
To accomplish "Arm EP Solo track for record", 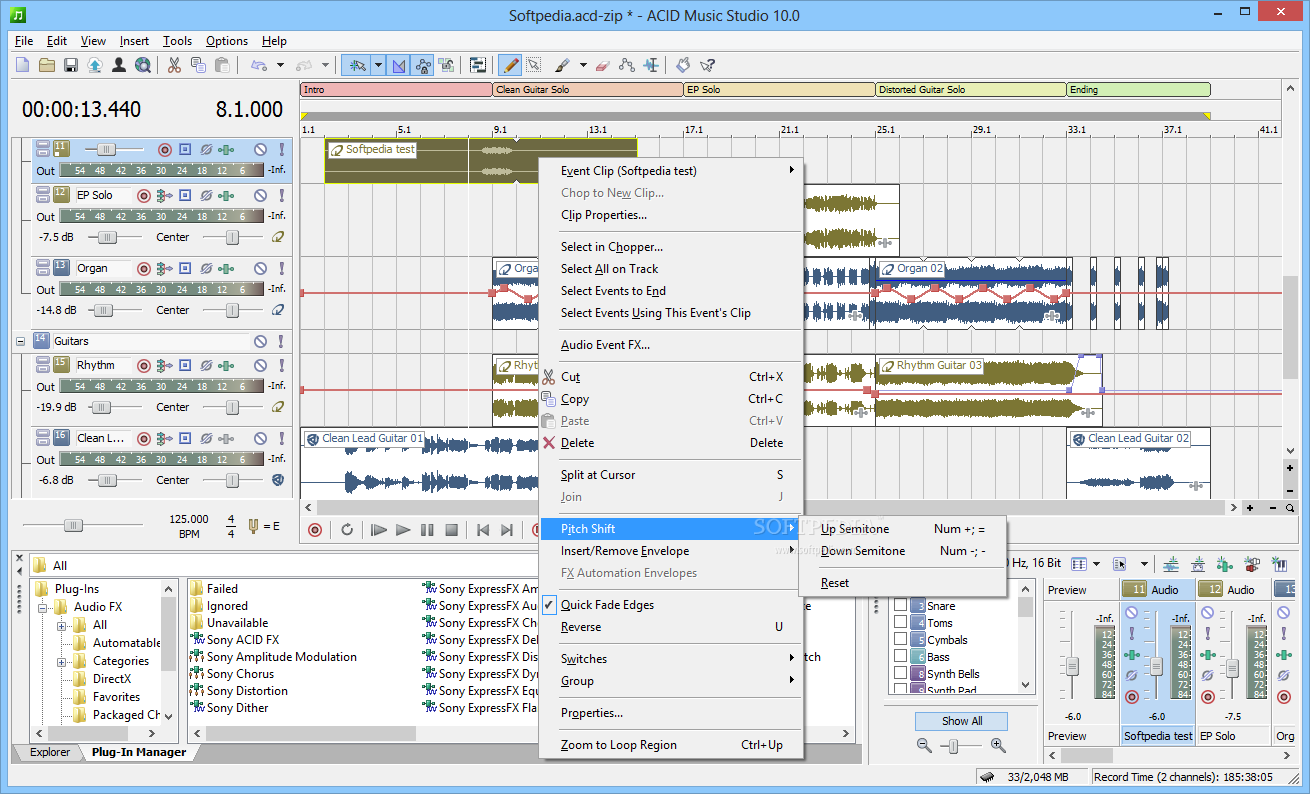I will tap(143, 195).
